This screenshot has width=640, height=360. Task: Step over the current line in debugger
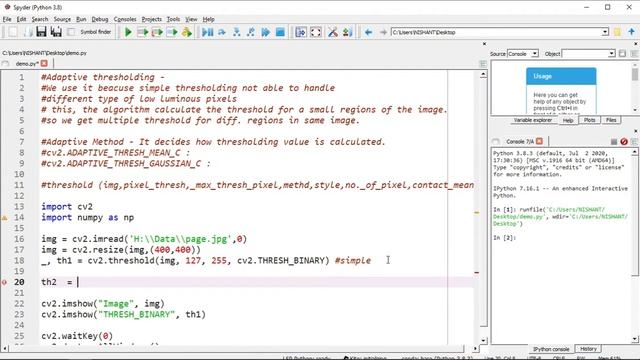click(x=222, y=32)
